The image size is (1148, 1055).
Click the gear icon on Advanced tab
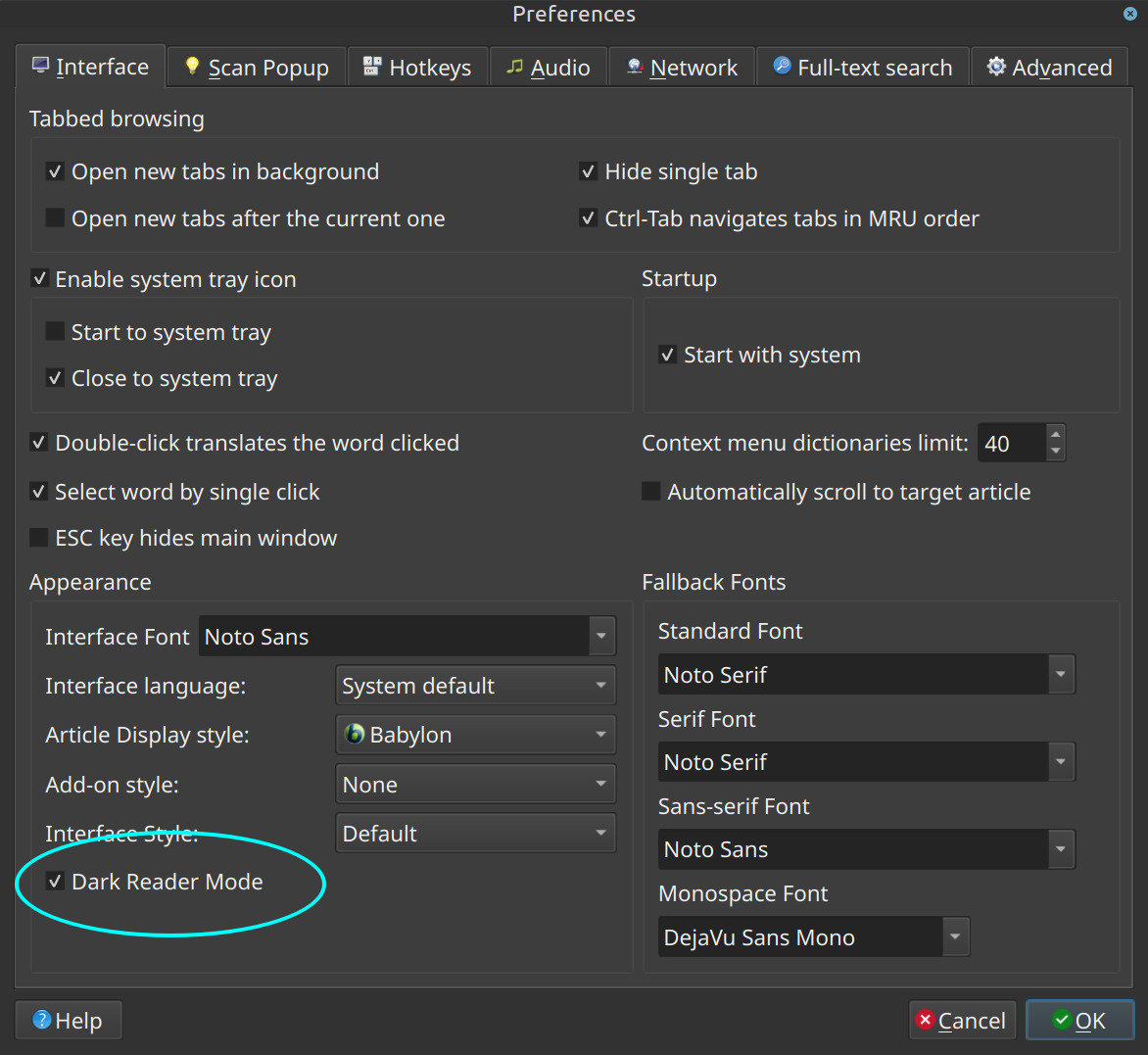pyautogui.click(x=996, y=67)
